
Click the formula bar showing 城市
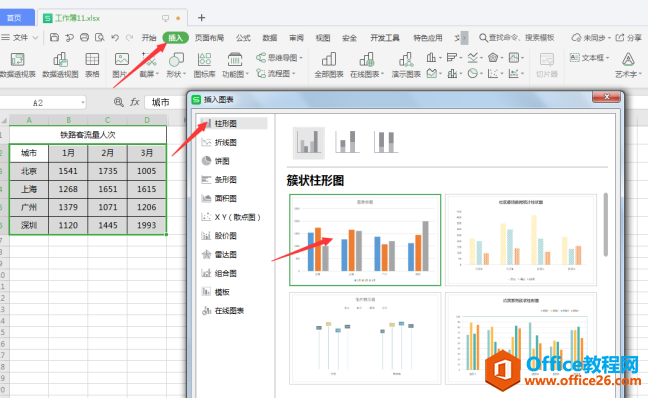coord(165,102)
